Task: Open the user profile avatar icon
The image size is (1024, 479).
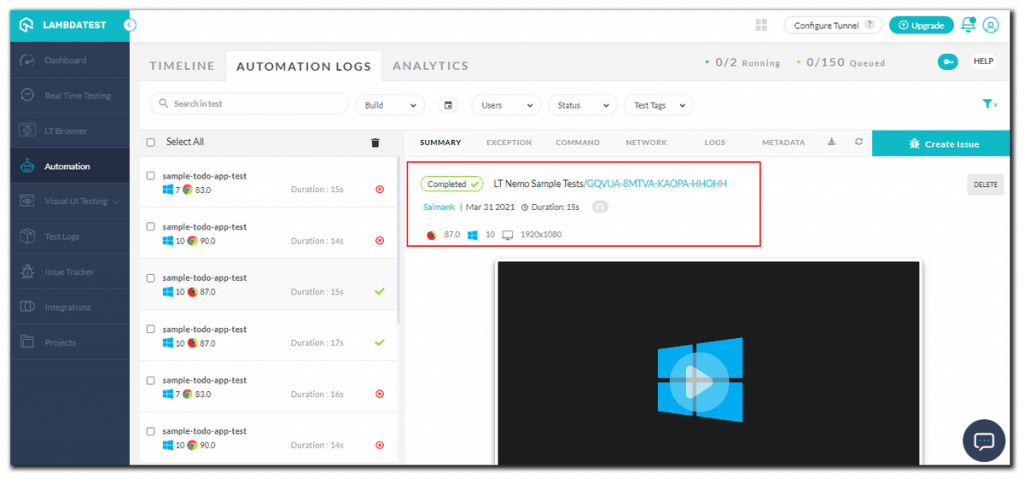Action: tap(990, 25)
